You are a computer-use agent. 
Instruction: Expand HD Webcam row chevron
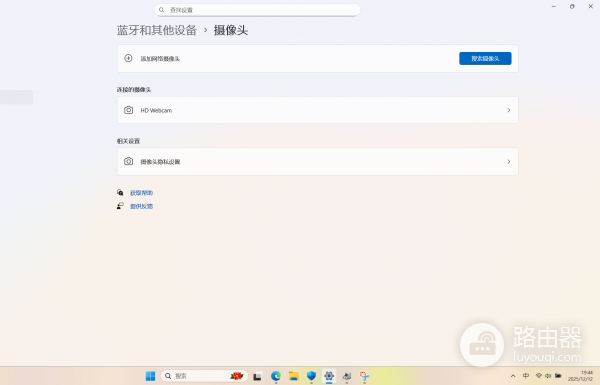[509, 110]
